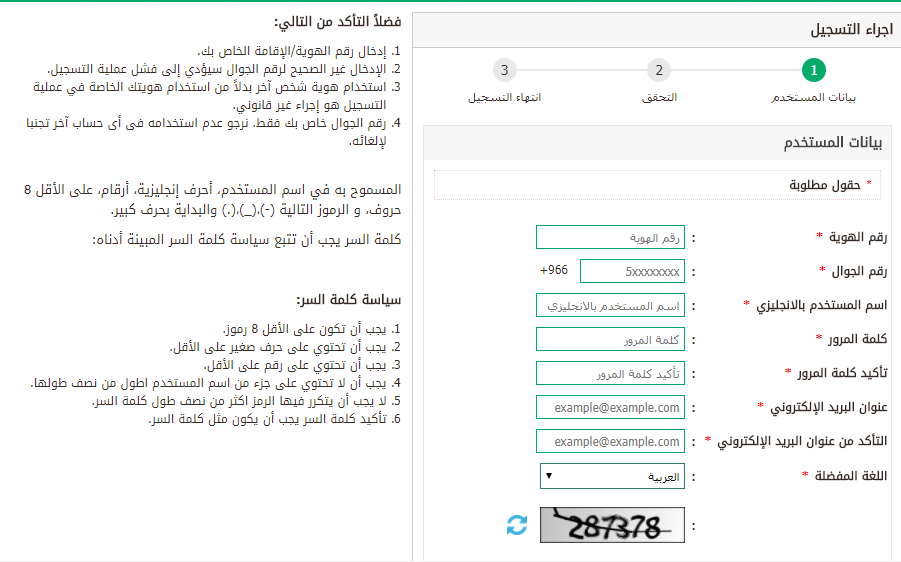Screen dimensions: 901x562
Task: Click the رقم الهوية field label
Action: point(858,237)
